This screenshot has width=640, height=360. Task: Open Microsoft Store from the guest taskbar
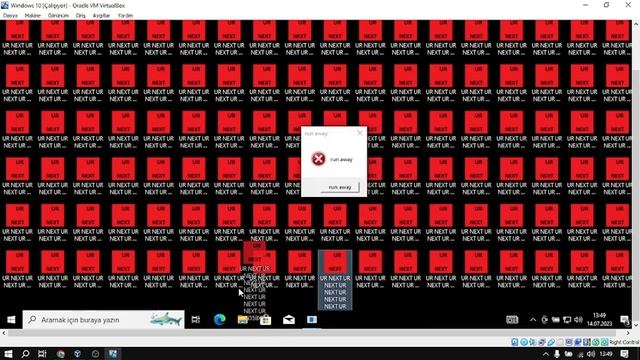pyautogui.click(x=266, y=320)
